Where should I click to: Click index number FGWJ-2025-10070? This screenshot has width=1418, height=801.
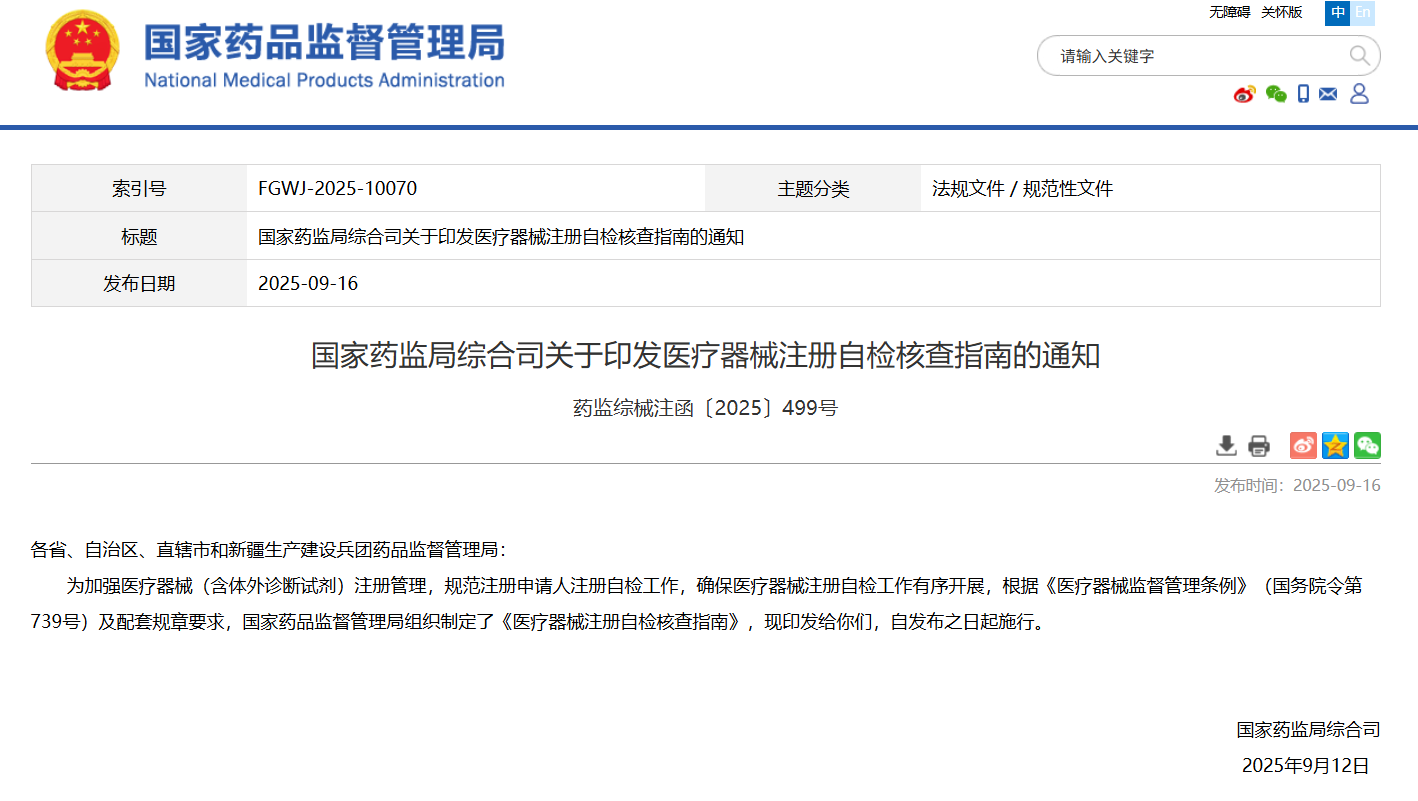click(x=337, y=189)
